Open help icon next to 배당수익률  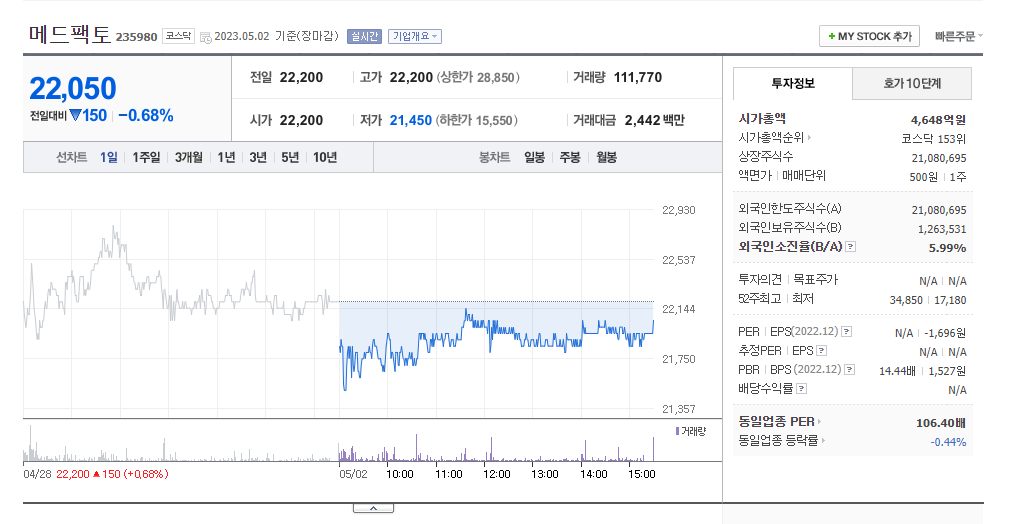click(x=801, y=389)
